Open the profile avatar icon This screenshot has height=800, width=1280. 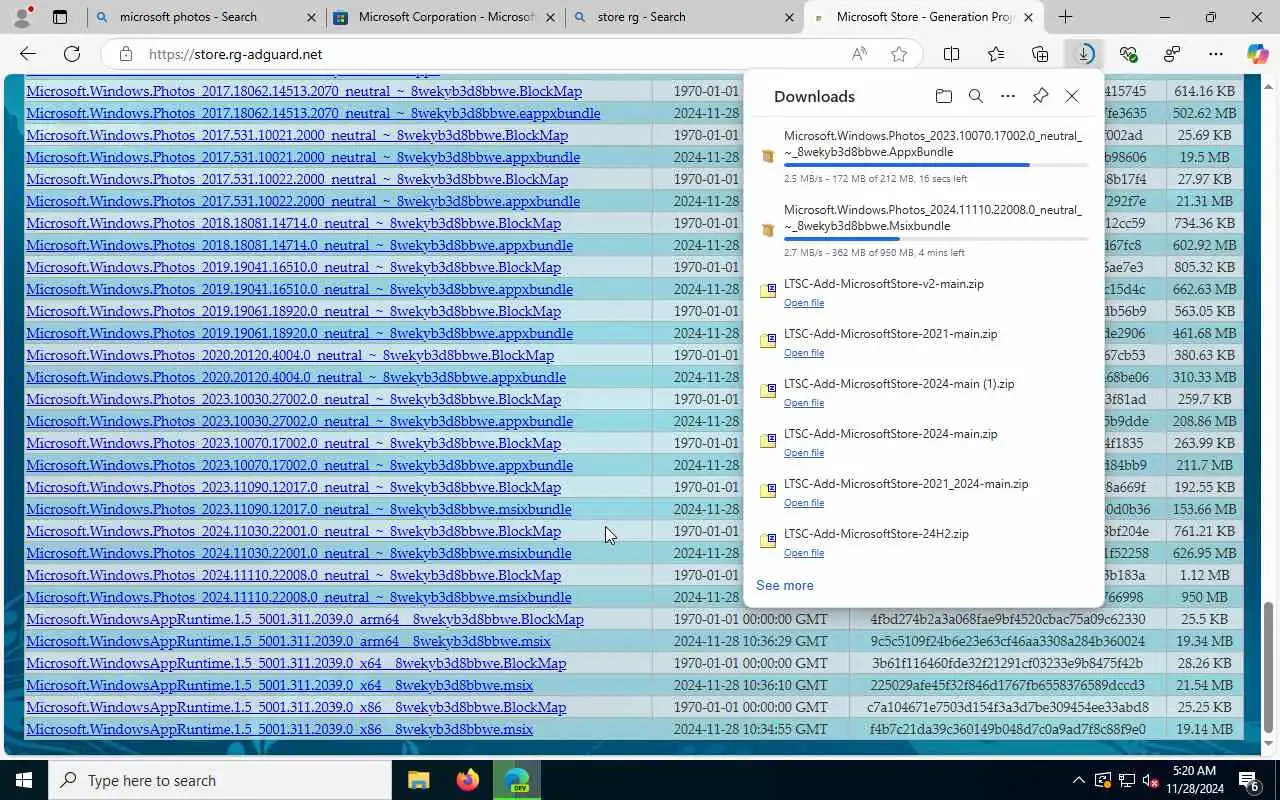pos(21,17)
